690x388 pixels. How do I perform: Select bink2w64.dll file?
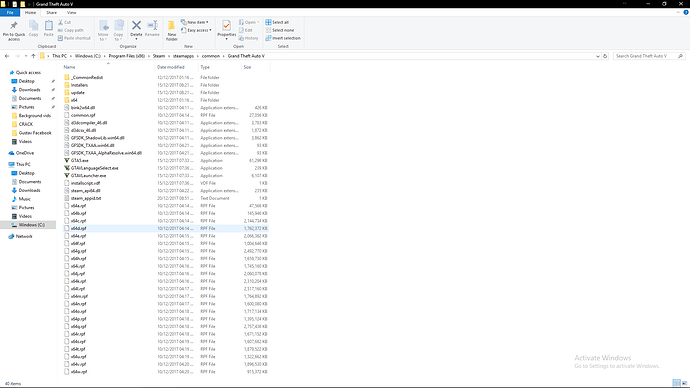[83, 108]
